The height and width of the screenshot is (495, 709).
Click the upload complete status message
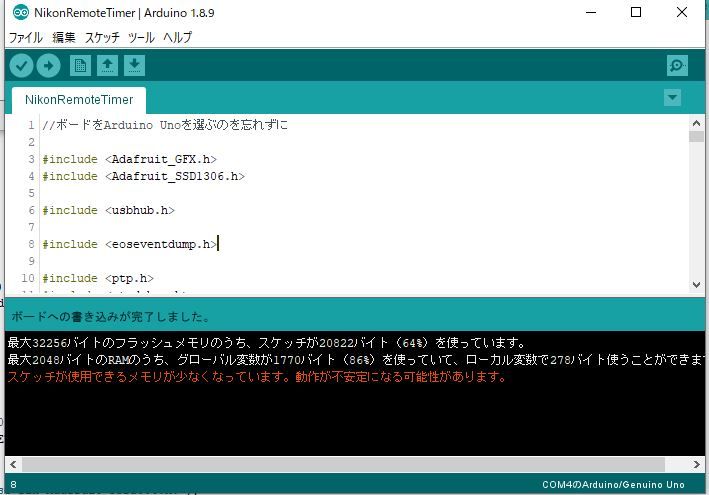(111, 316)
